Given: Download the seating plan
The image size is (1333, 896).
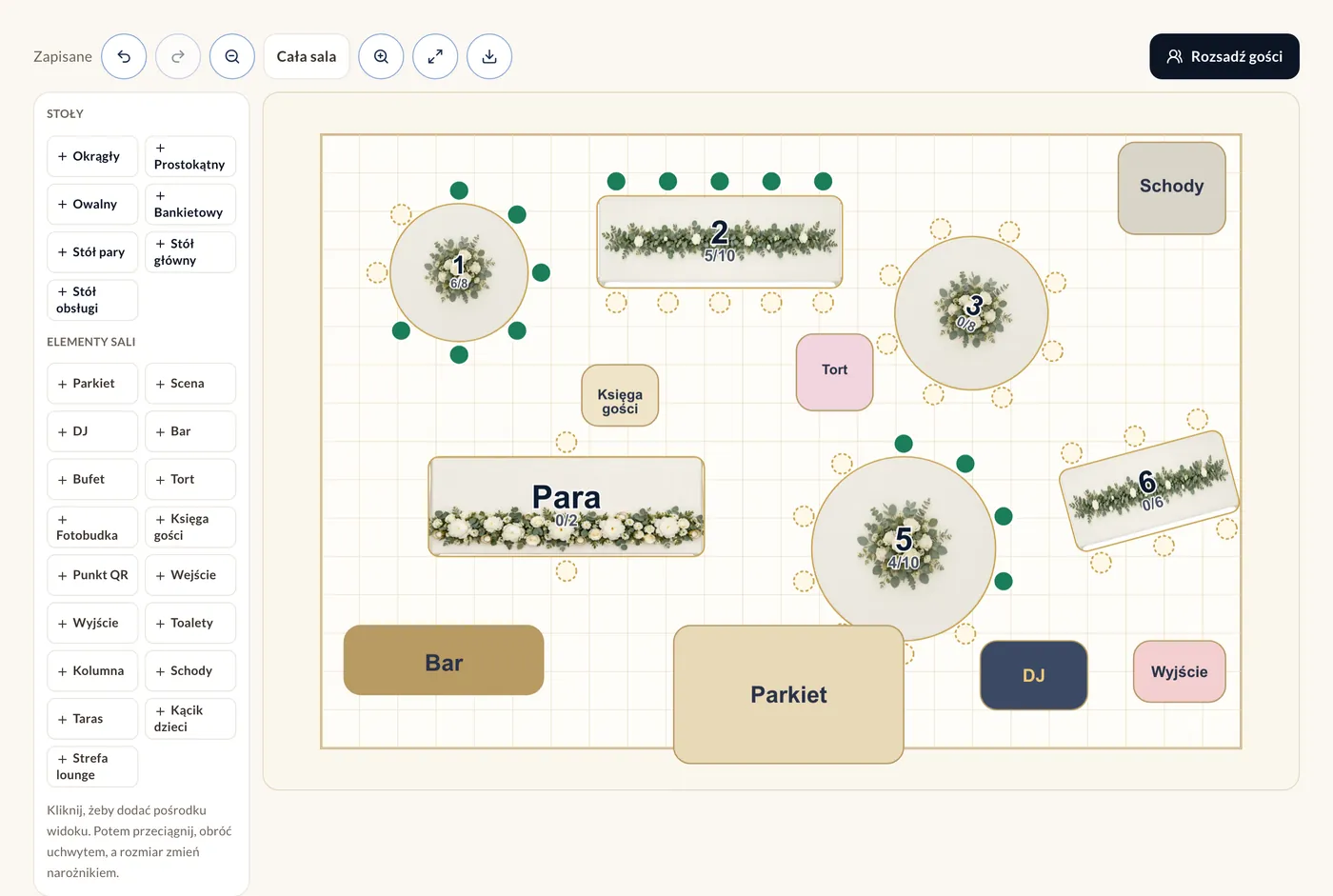Looking at the screenshot, I should [489, 56].
